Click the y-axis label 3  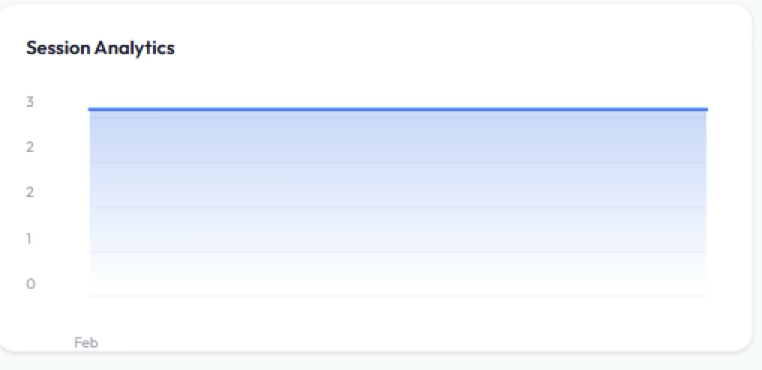click(x=30, y=102)
